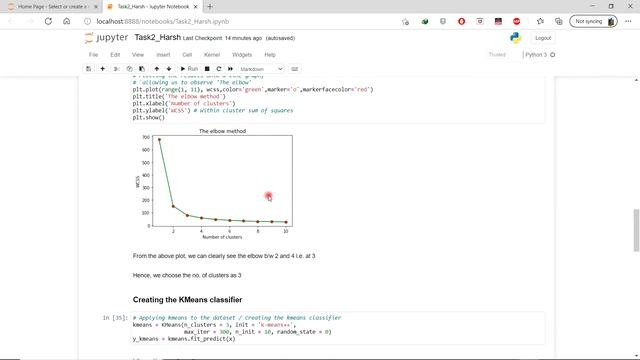
Task: Click Python 3 kernel indicator
Action: click(x=536, y=55)
